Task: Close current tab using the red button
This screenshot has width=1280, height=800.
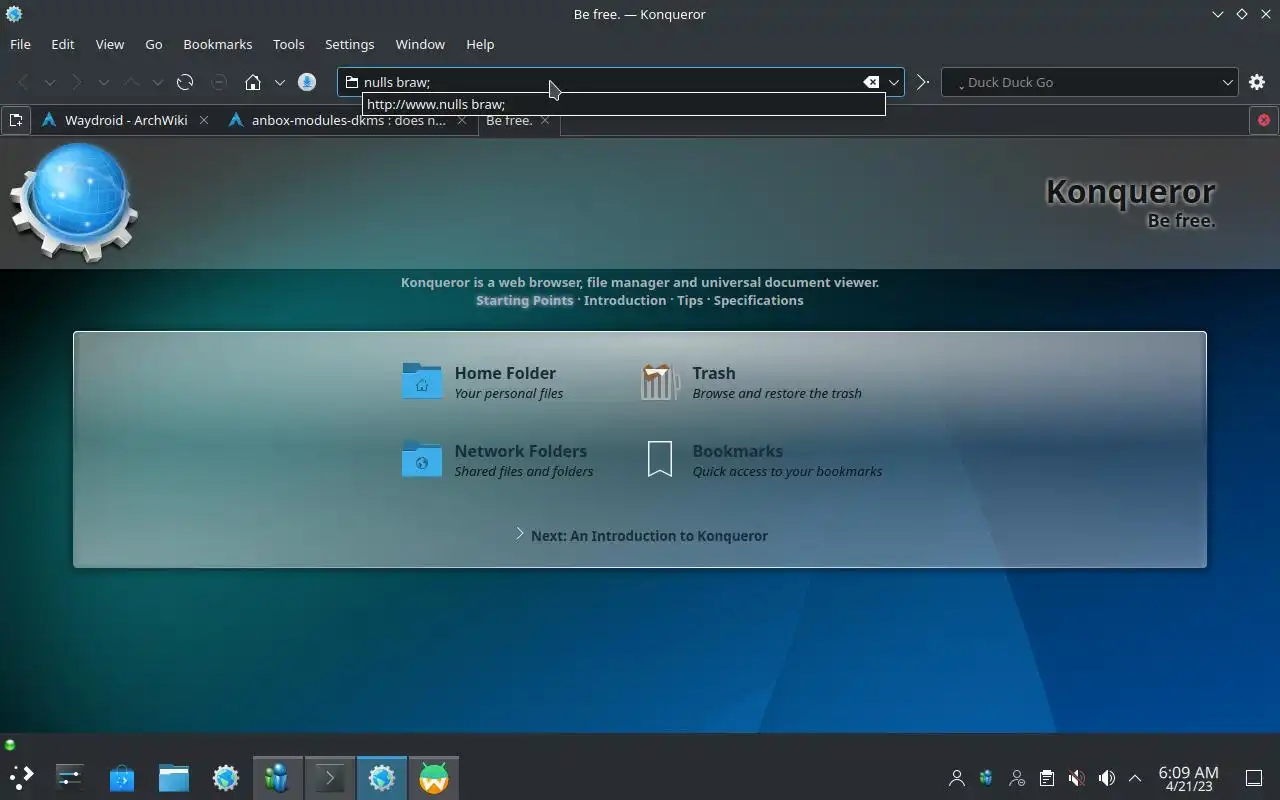Action: (1264, 120)
